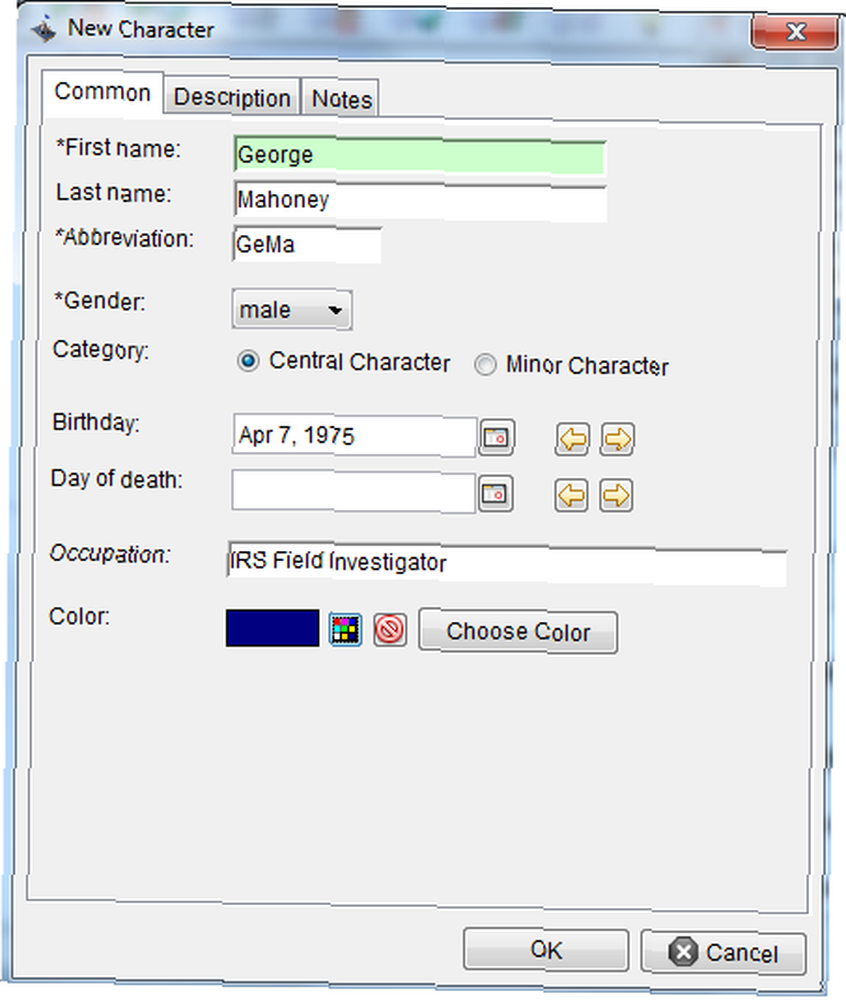Click the dark blue color swatch
This screenshot has width=846, height=1000.
point(272,628)
